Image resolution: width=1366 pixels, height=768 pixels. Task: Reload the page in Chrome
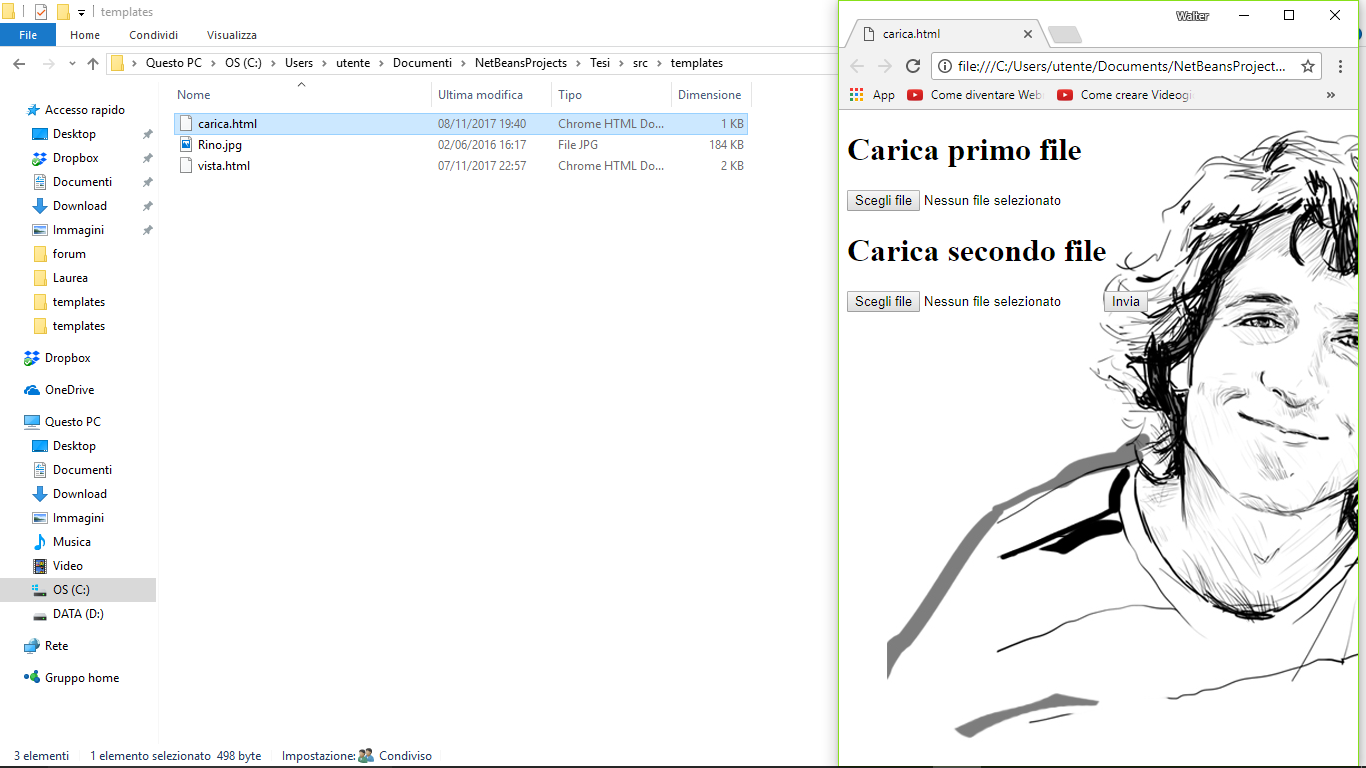[912, 66]
